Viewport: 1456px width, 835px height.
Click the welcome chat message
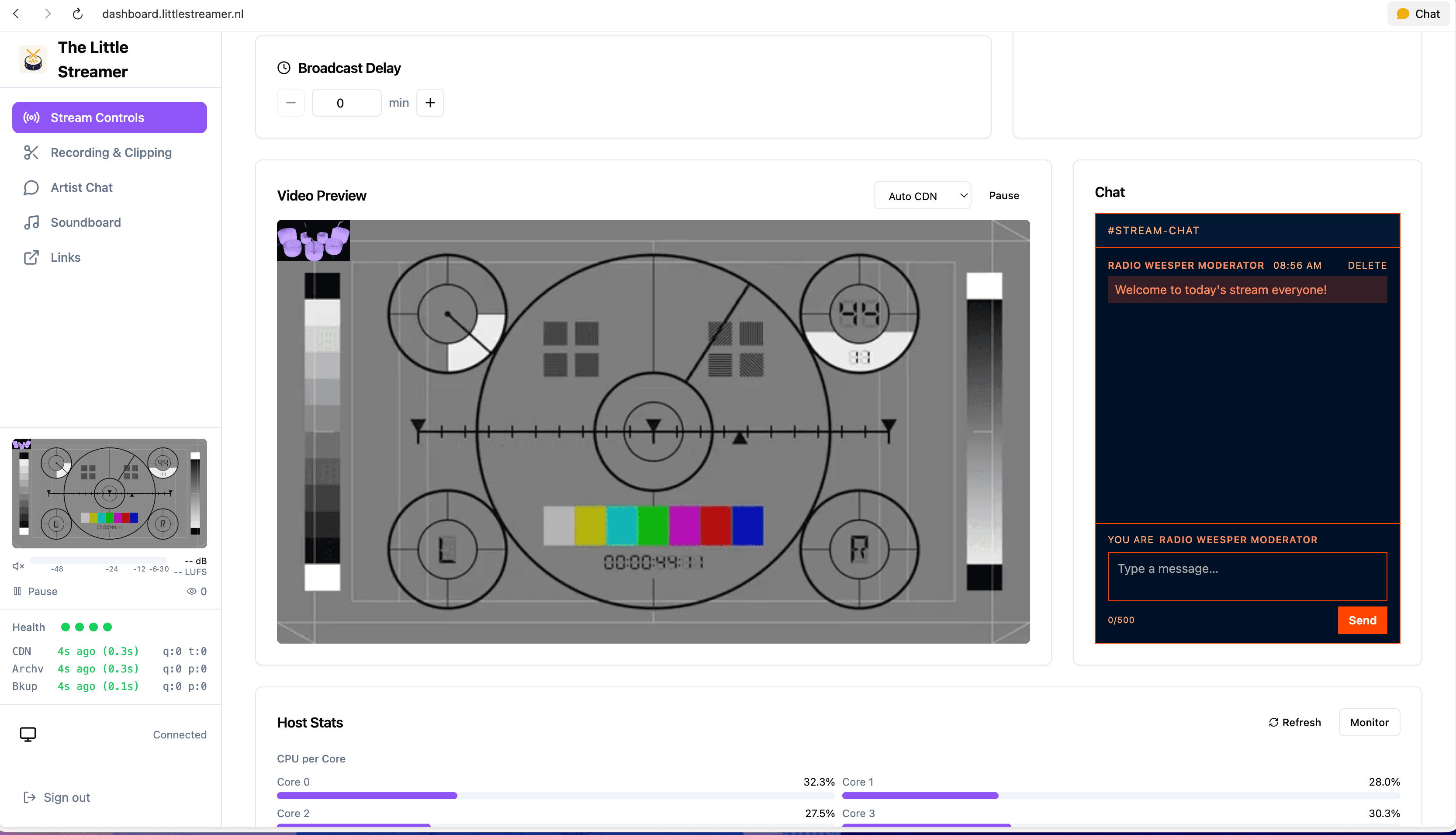coord(1247,290)
